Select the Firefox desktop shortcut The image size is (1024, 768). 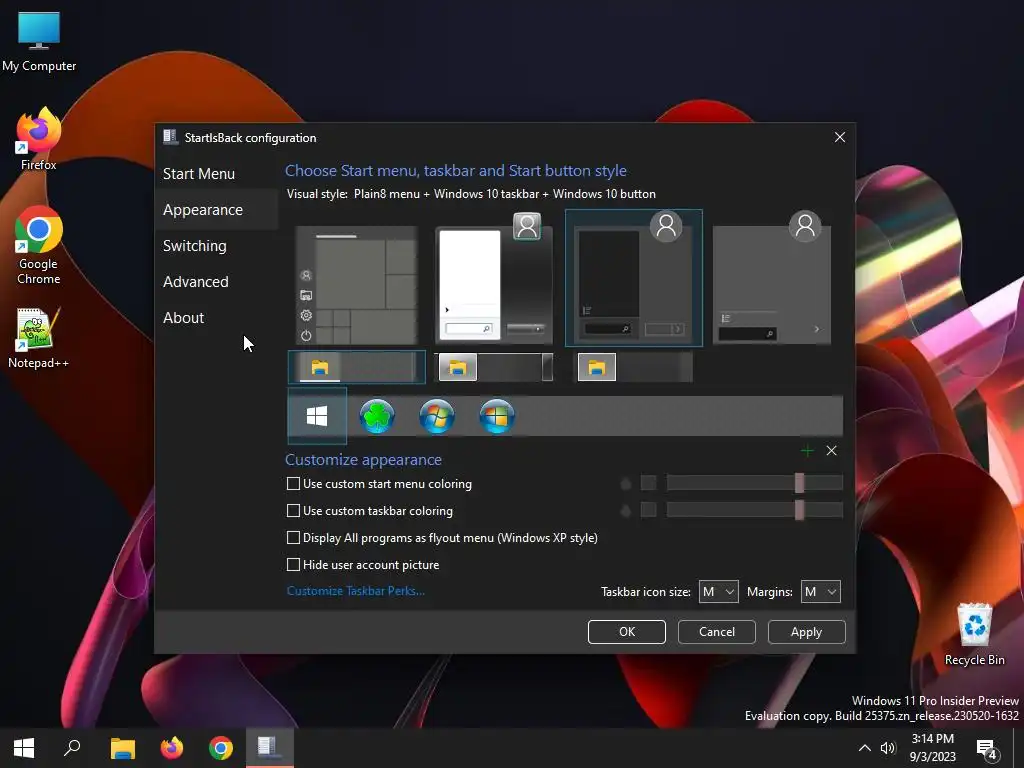(39, 138)
